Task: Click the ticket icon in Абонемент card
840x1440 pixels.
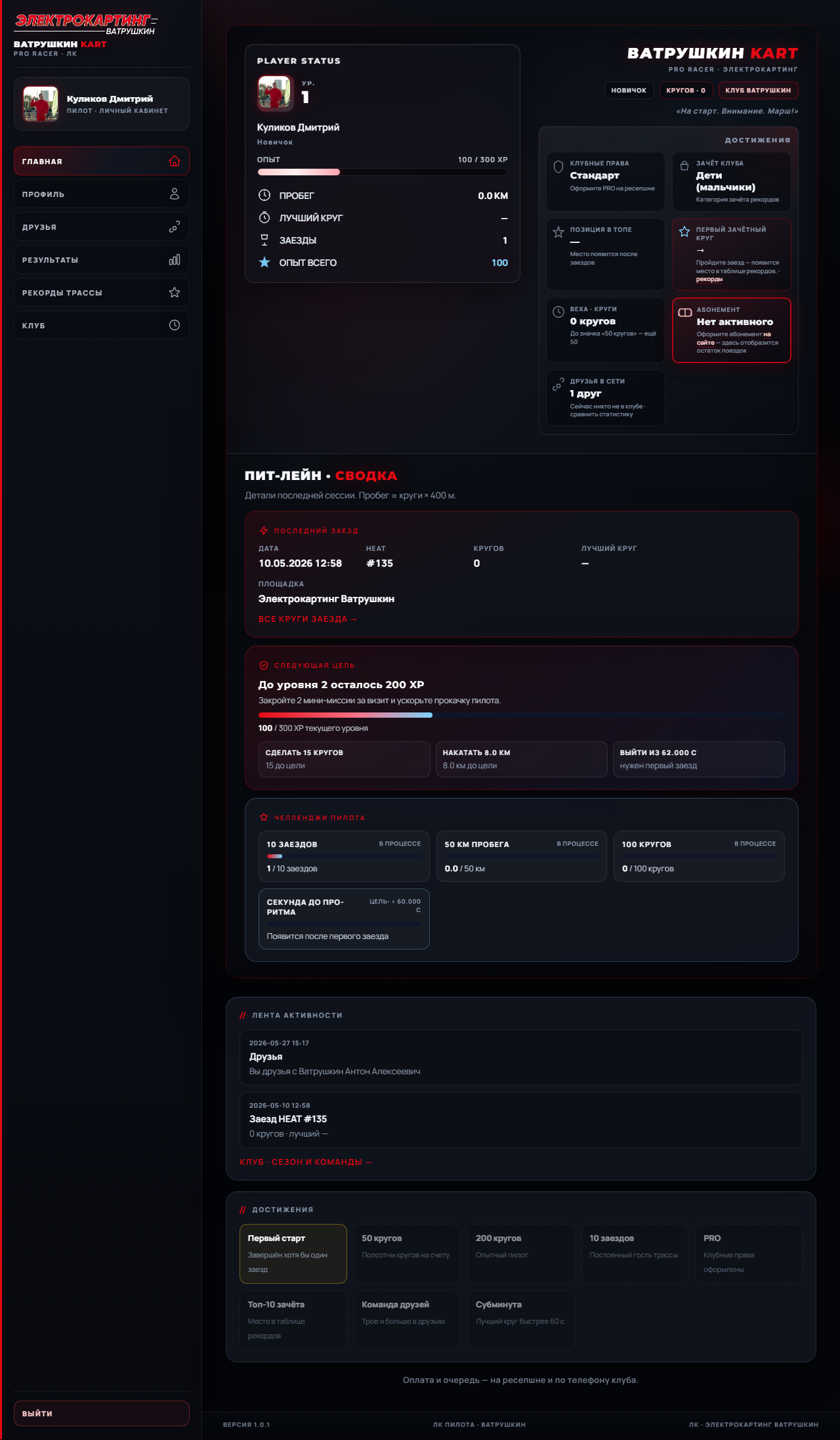Action: click(x=685, y=313)
